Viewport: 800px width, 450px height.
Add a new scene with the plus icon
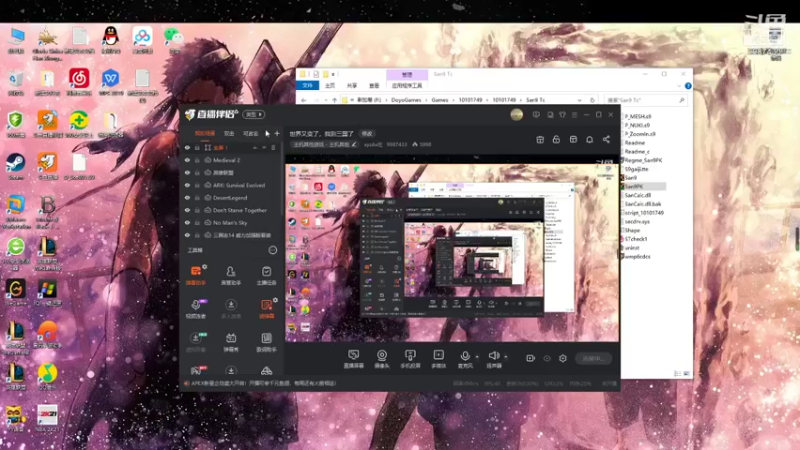[277, 134]
